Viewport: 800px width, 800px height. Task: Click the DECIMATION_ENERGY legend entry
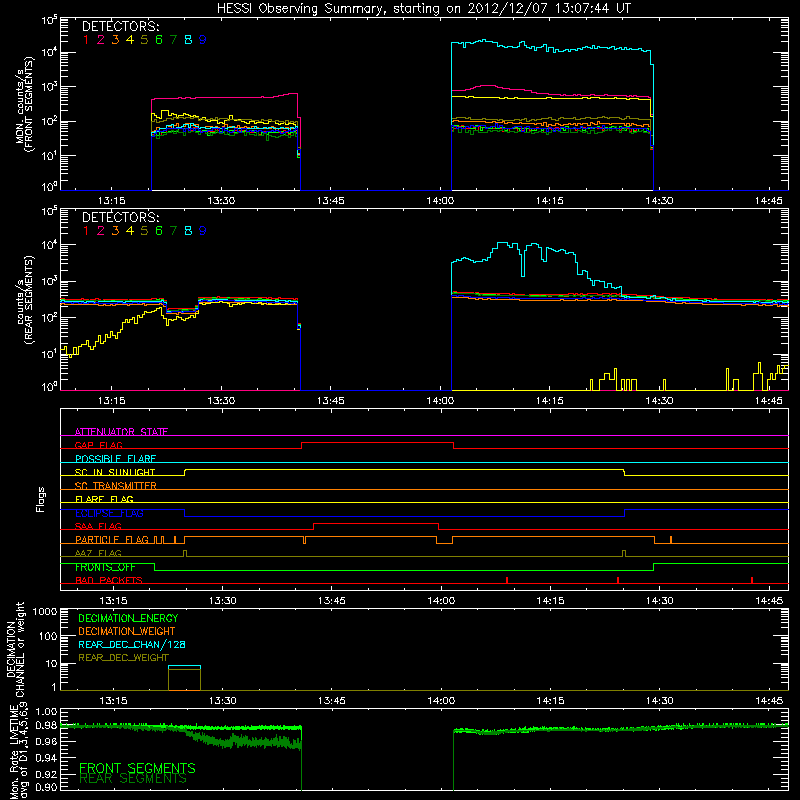pyautogui.click(x=128, y=618)
